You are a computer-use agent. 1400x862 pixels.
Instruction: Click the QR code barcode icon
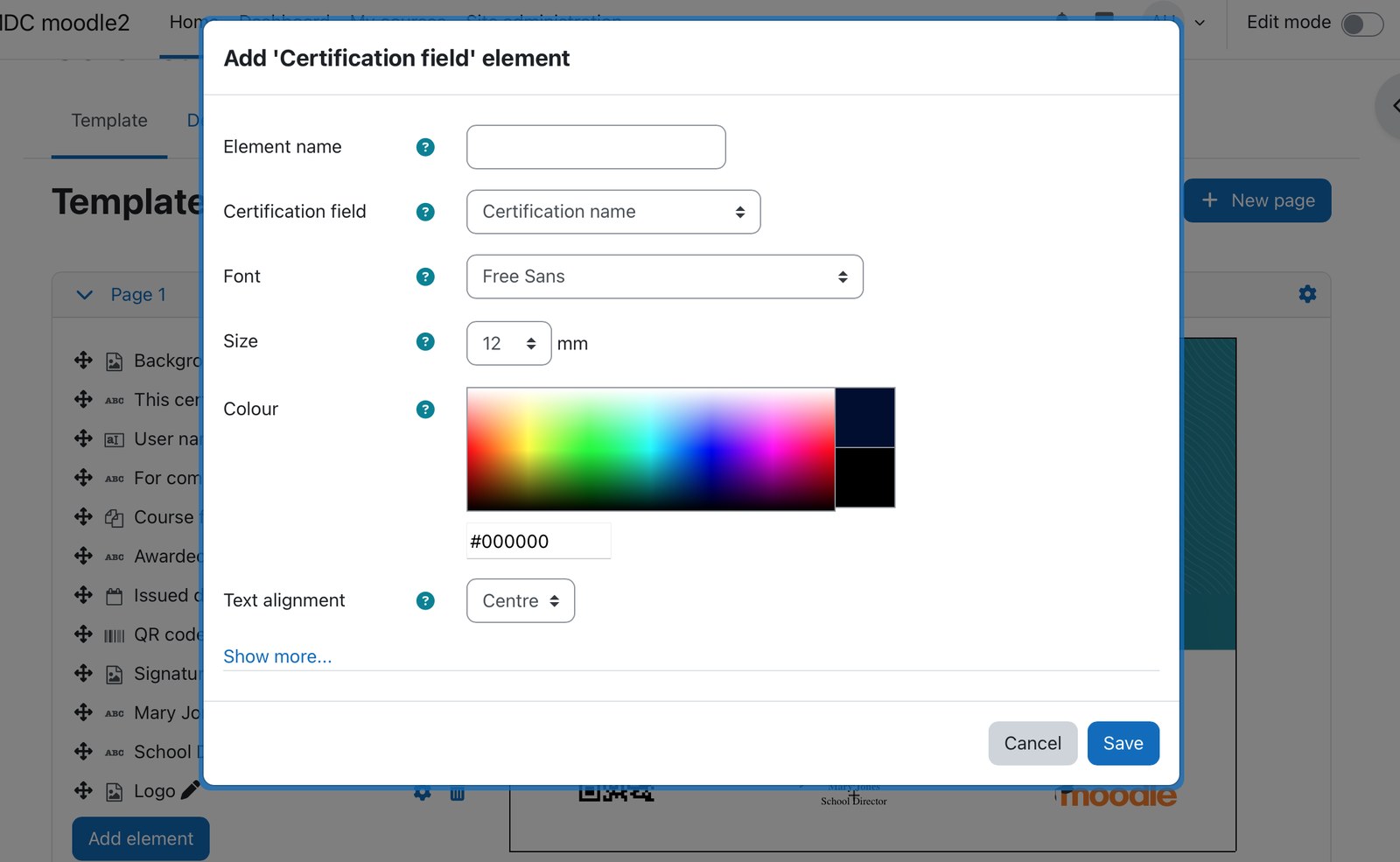click(115, 635)
